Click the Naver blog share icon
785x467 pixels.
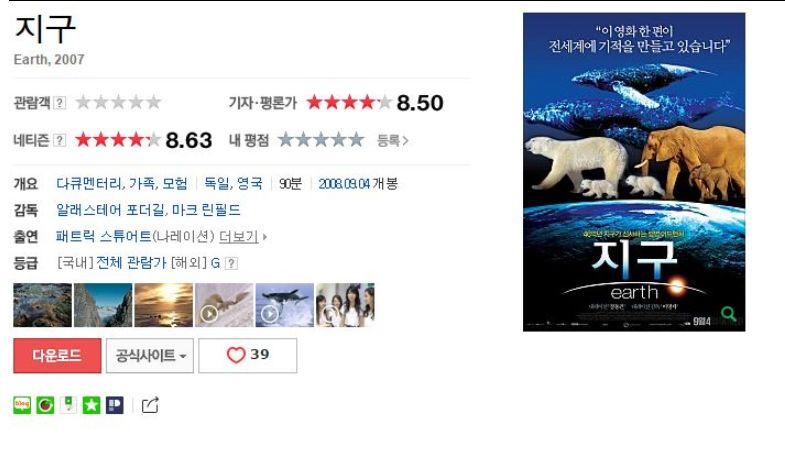pyautogui.click(x=22, y=405)
